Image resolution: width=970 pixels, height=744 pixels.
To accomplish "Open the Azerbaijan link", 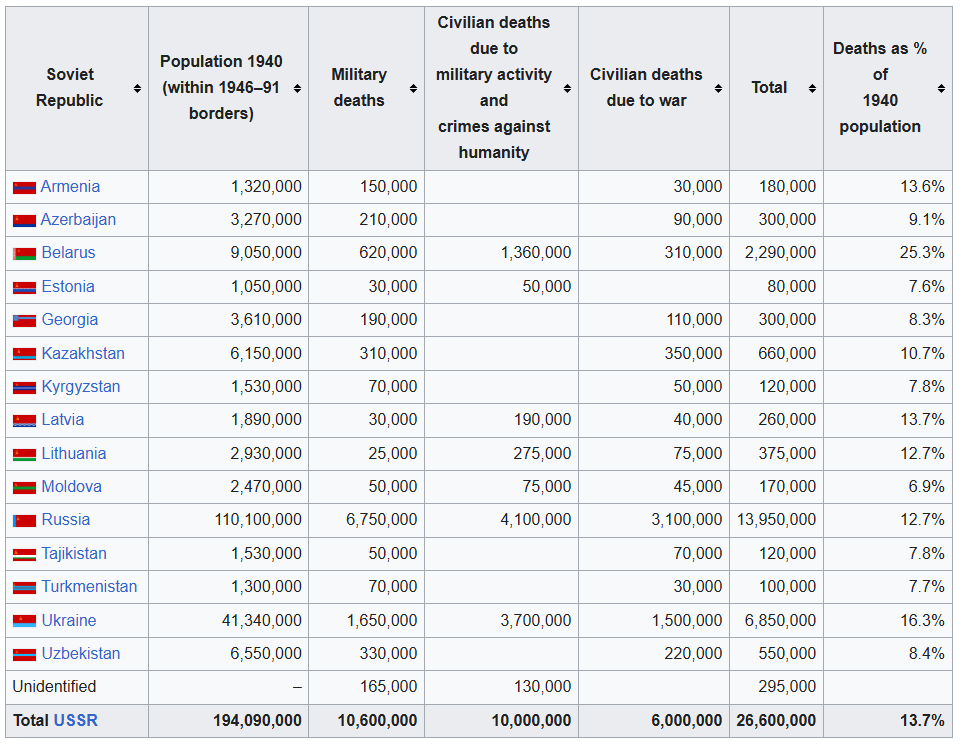I will click(78, 220).
